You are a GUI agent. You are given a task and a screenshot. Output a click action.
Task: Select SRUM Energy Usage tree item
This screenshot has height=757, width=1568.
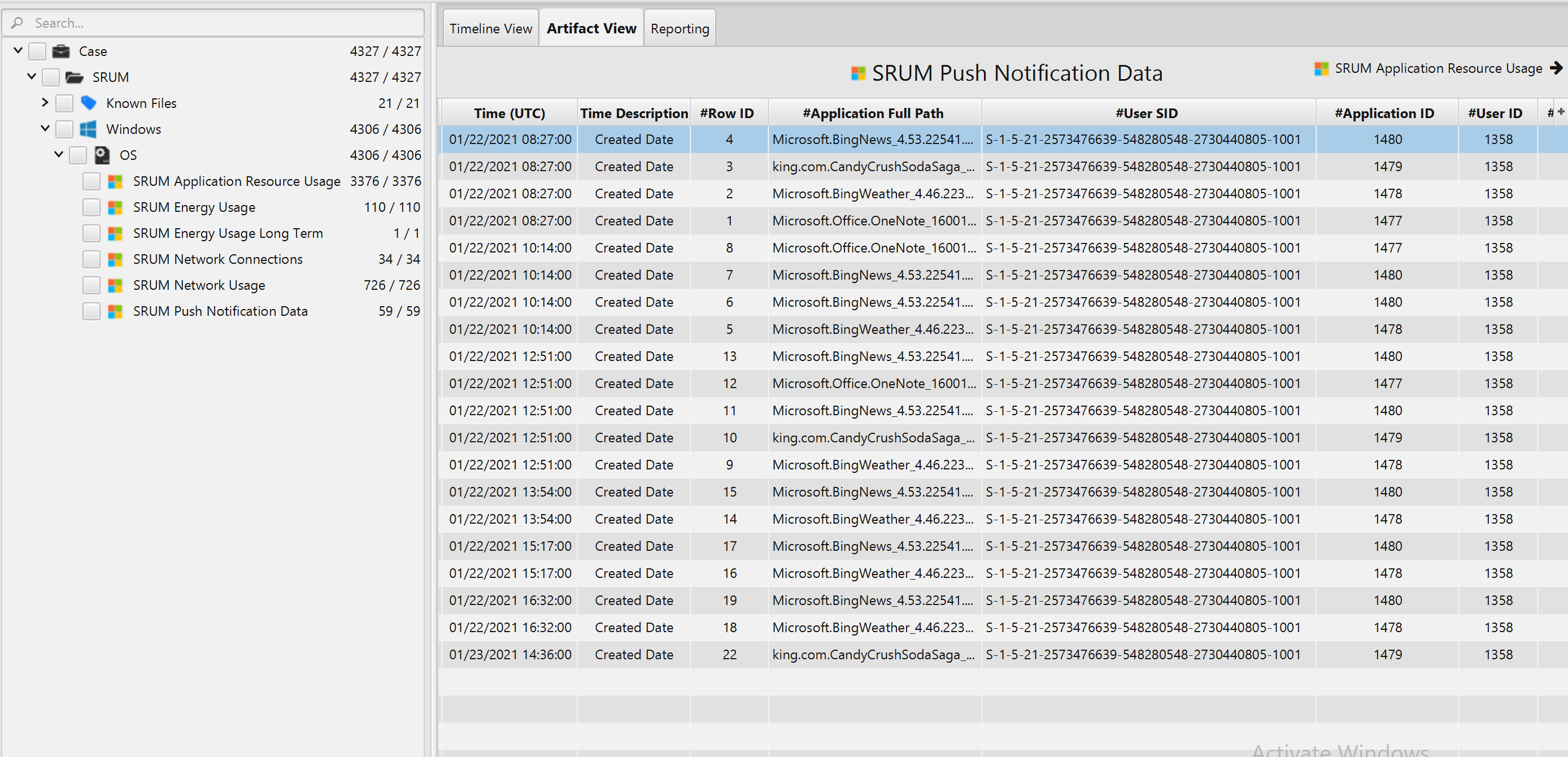[x=194, y=208]
